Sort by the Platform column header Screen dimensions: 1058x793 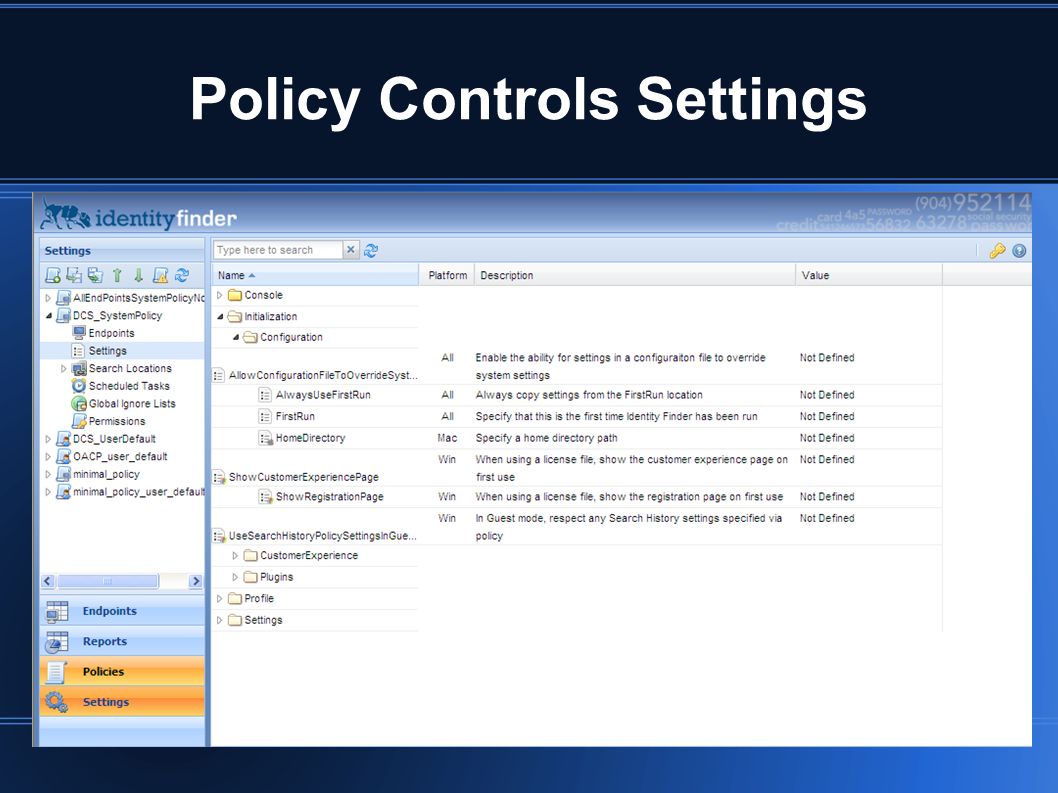tap(447, 275)
